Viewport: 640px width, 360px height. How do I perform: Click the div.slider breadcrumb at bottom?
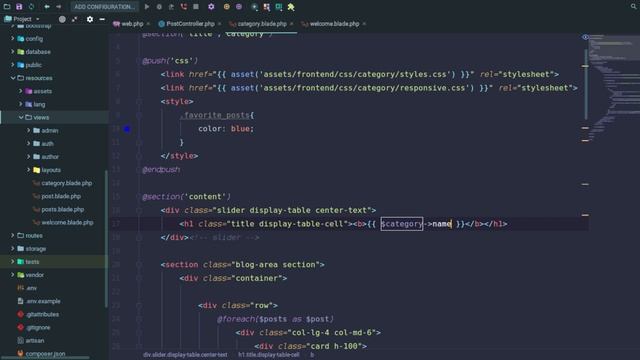click(185, 355)
